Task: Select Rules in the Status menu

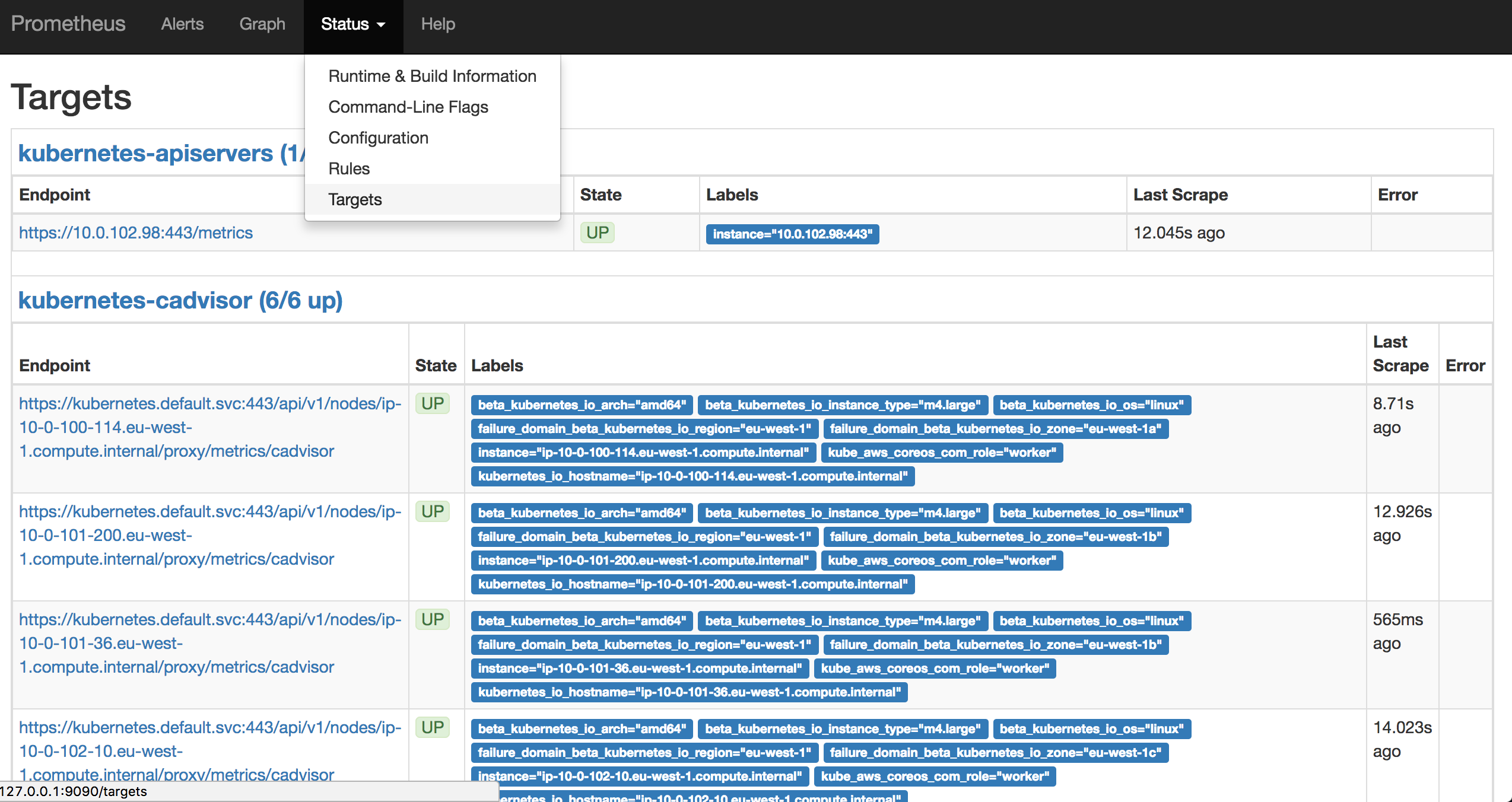Action: 349,168
